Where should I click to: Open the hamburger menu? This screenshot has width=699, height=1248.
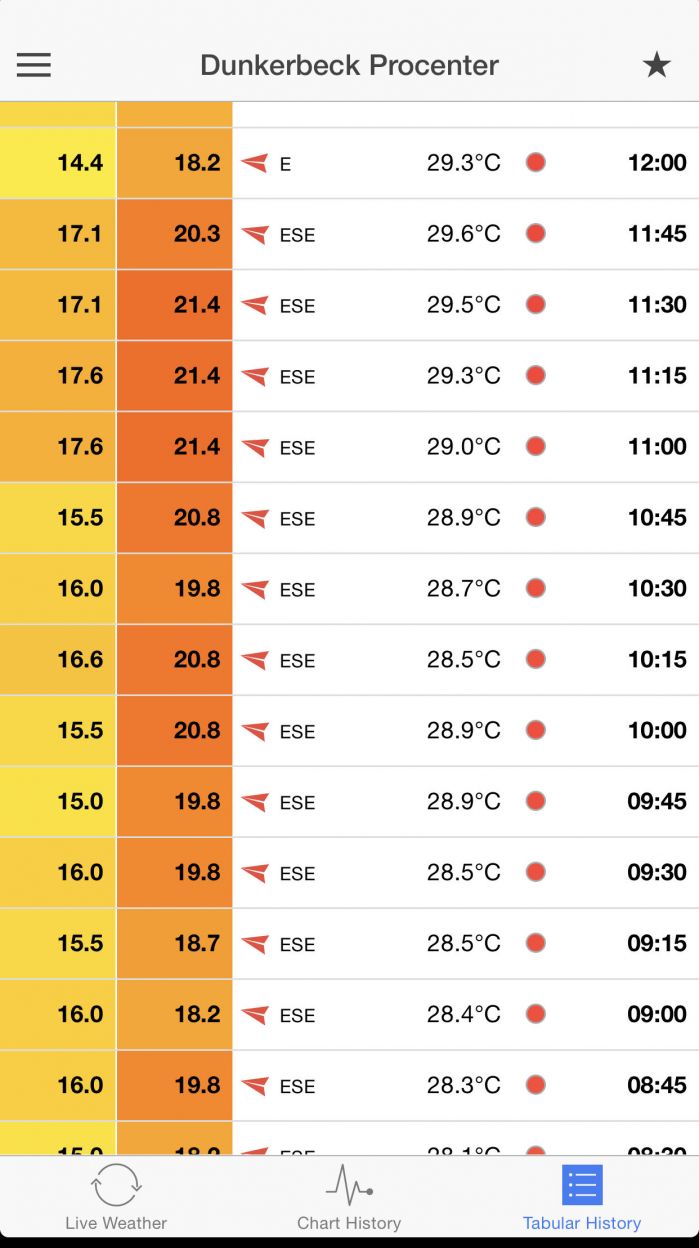point(33,65)
